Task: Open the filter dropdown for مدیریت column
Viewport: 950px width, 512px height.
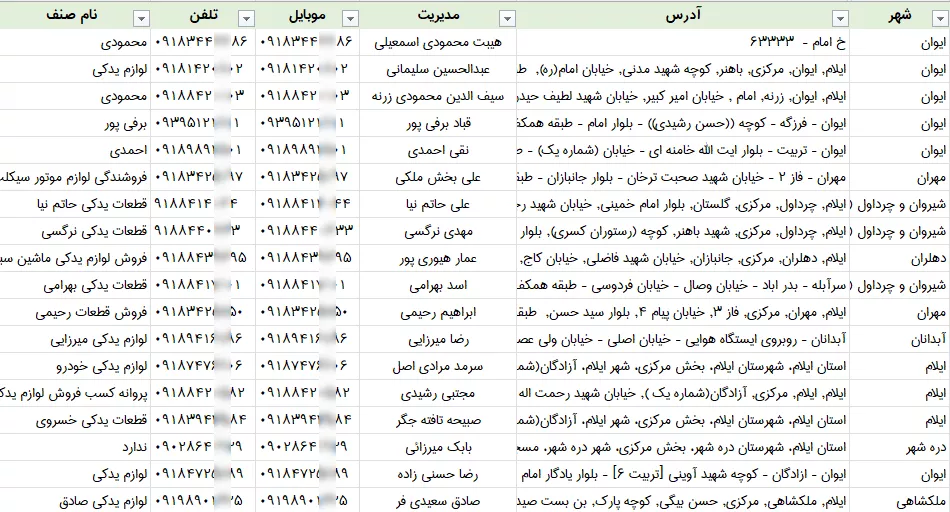Action: click(x=507, y=19)
